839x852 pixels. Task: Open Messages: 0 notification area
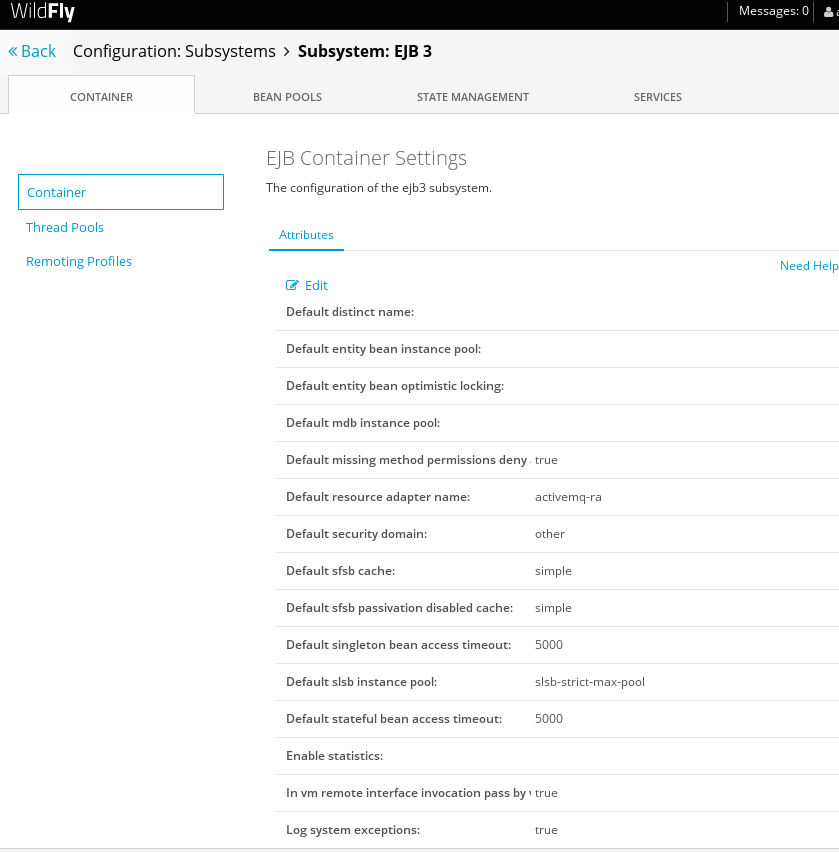[773, 11]
